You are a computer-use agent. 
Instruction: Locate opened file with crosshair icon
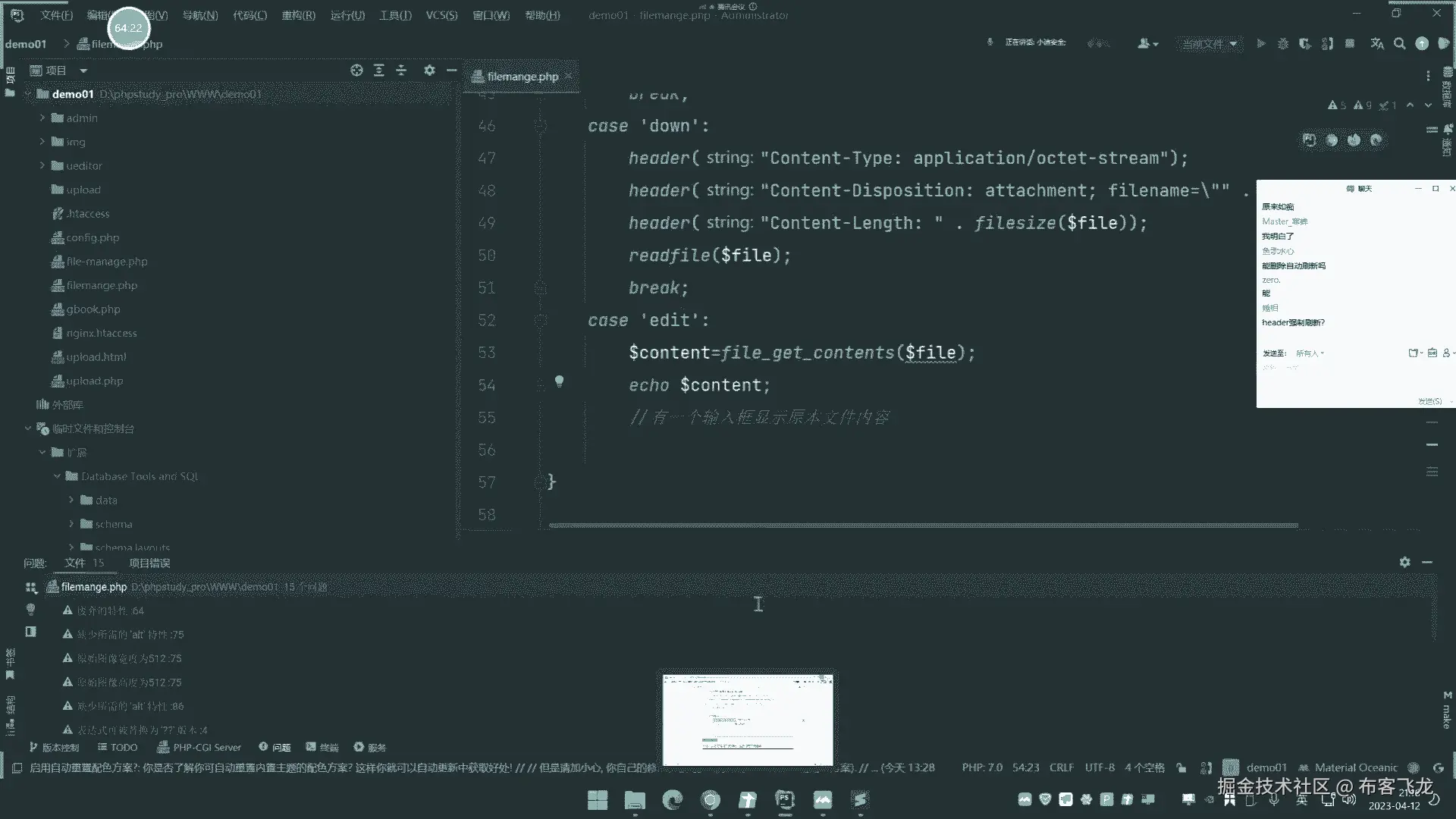[x=356, y=71]
